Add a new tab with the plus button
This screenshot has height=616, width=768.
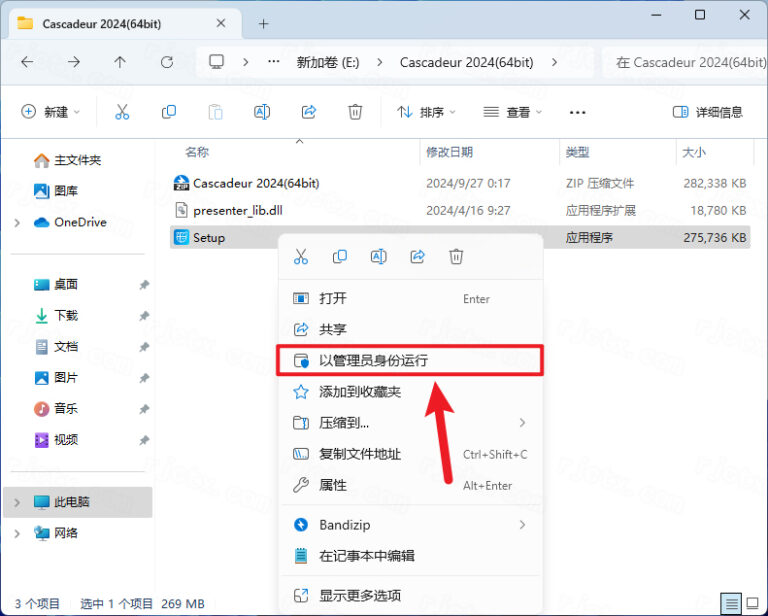pos(264,23)
